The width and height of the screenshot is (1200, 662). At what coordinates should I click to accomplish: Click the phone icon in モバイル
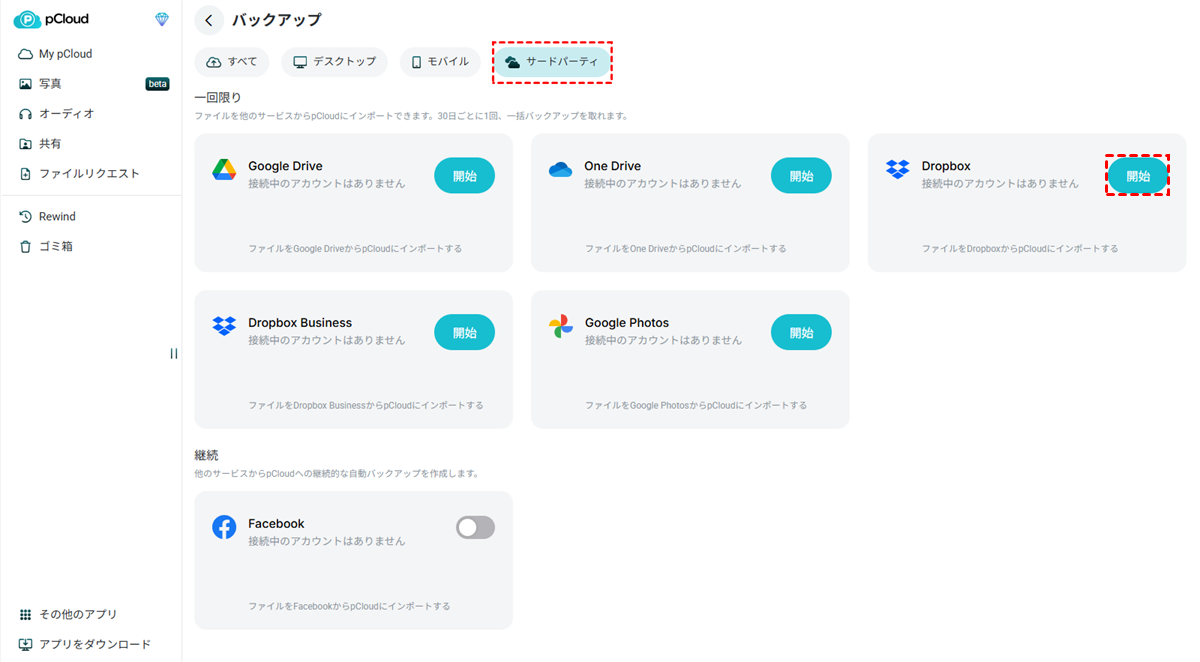[416, 62]
